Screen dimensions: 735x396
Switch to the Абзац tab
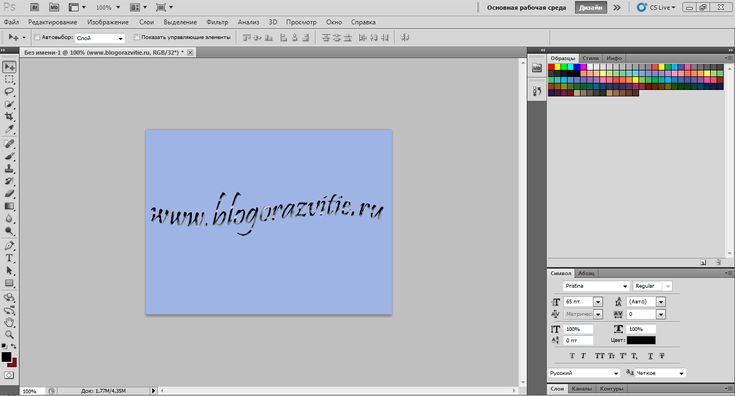pyautogui.click(x=586, y=273)
